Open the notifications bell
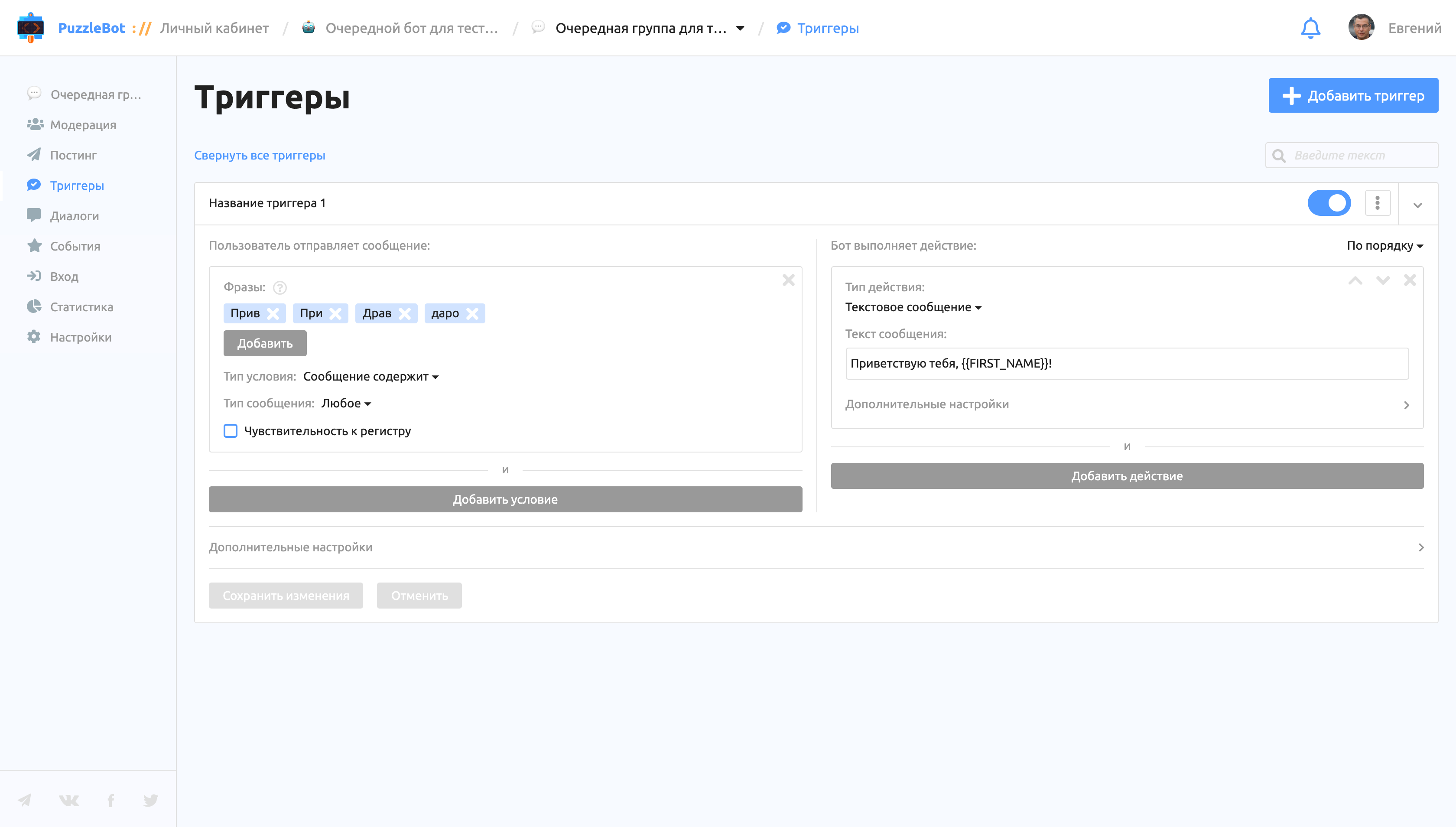 [x=1310, y=28]
